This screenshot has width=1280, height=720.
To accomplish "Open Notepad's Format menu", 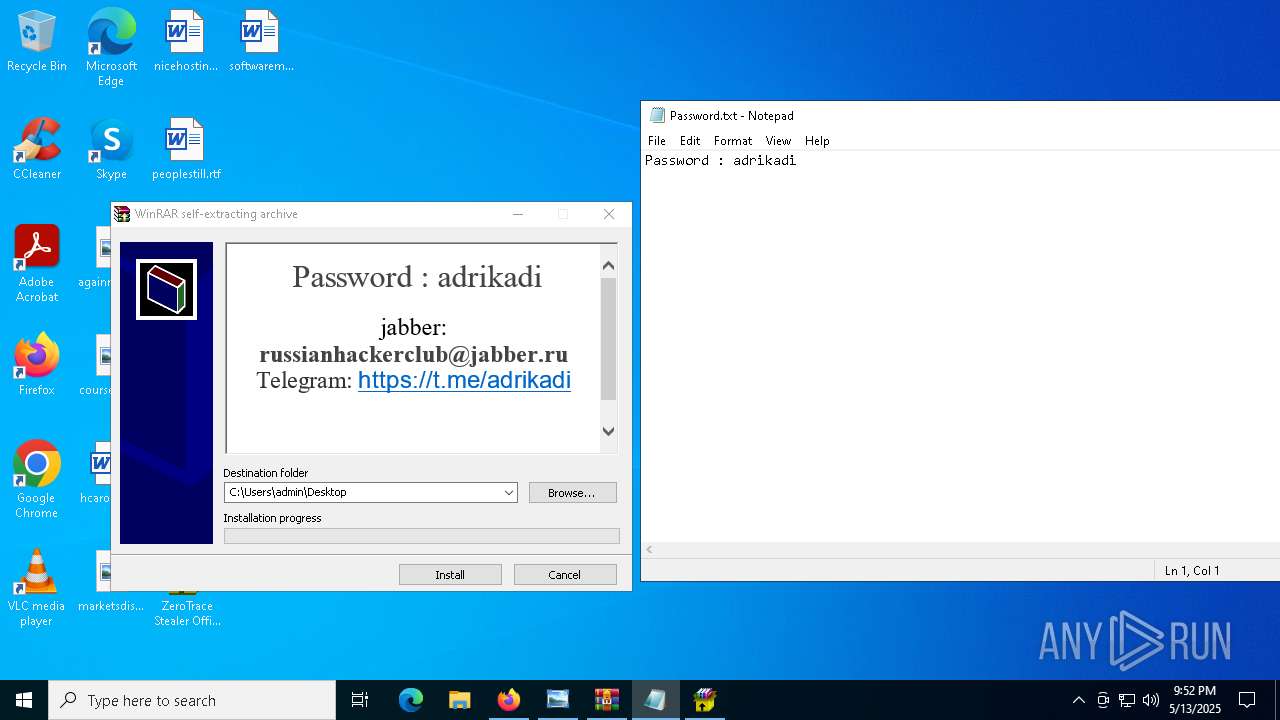I will (x=732, y=141).
